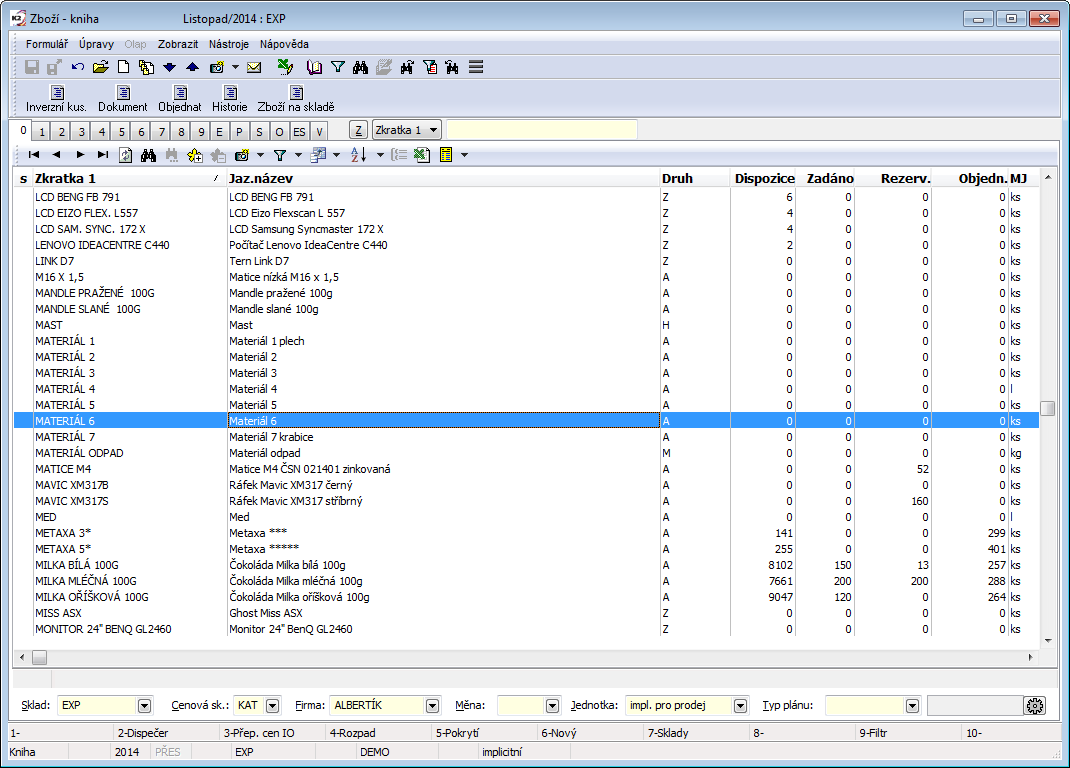Expand the Firma ALBERTÍK dropdown
The height and width of the screenshot is (768, 1070).
[x=432, y=705]
